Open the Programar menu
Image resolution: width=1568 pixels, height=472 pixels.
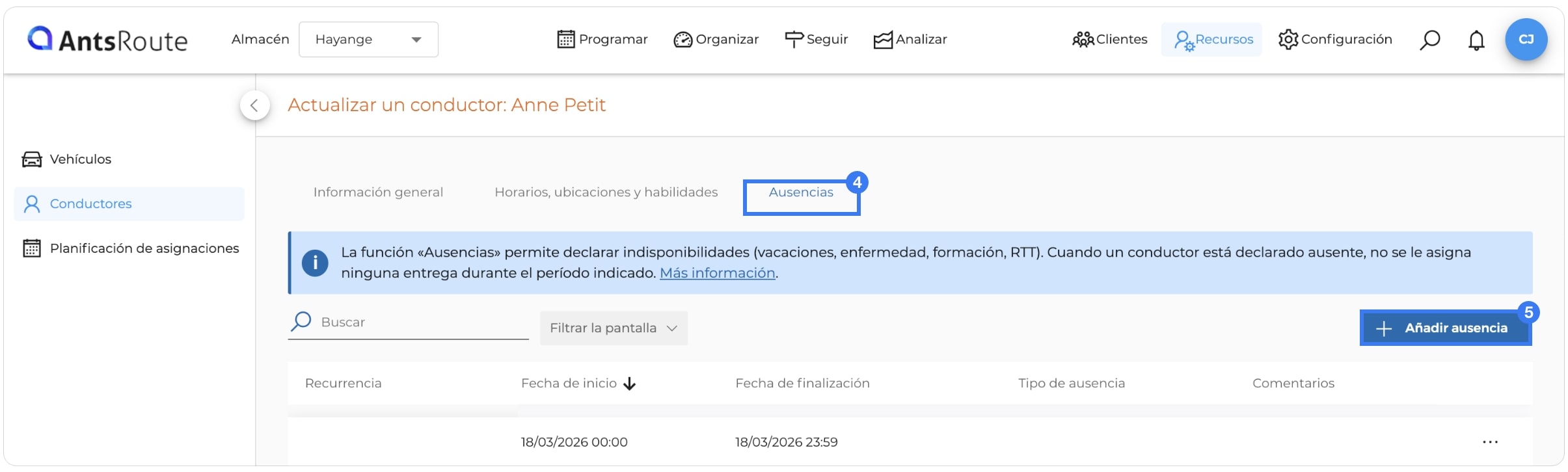click(602, 40)
